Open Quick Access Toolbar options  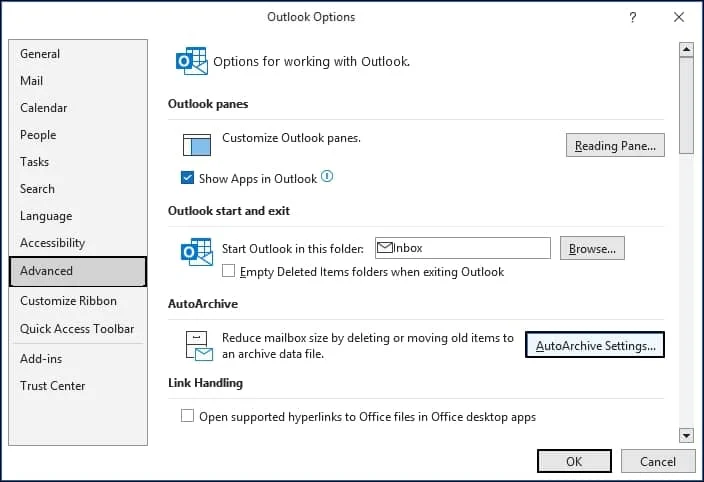(78, 329)
